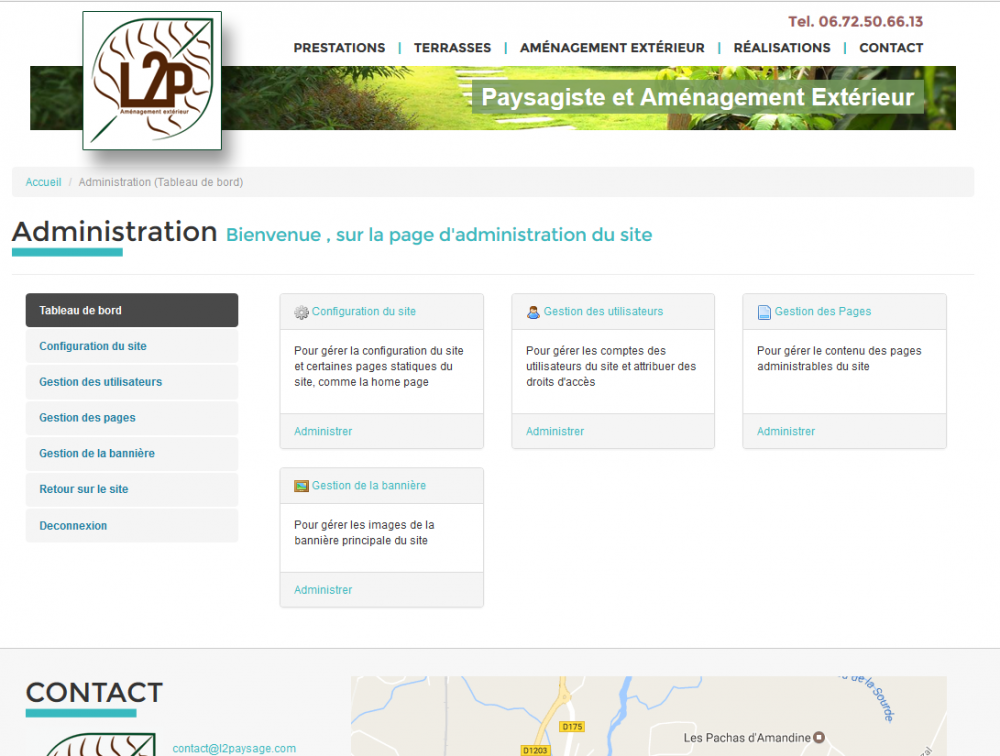Image resolution: width=1000 pixels, height=756 pixels.
Task: Go to the Terrasses menu item
Action: [452, 48]
